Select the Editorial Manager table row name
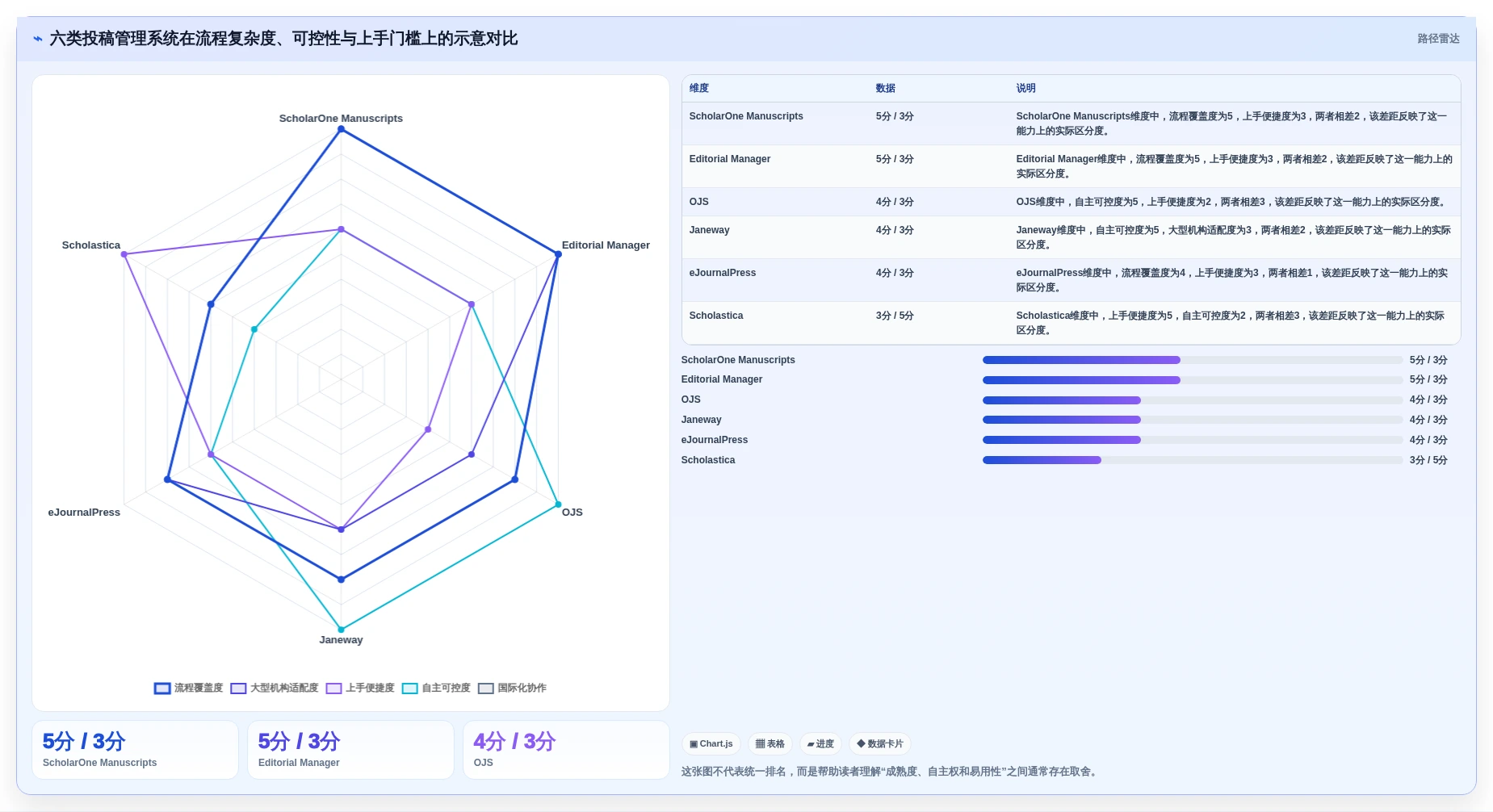1493x812 pixels. (730, 159)
